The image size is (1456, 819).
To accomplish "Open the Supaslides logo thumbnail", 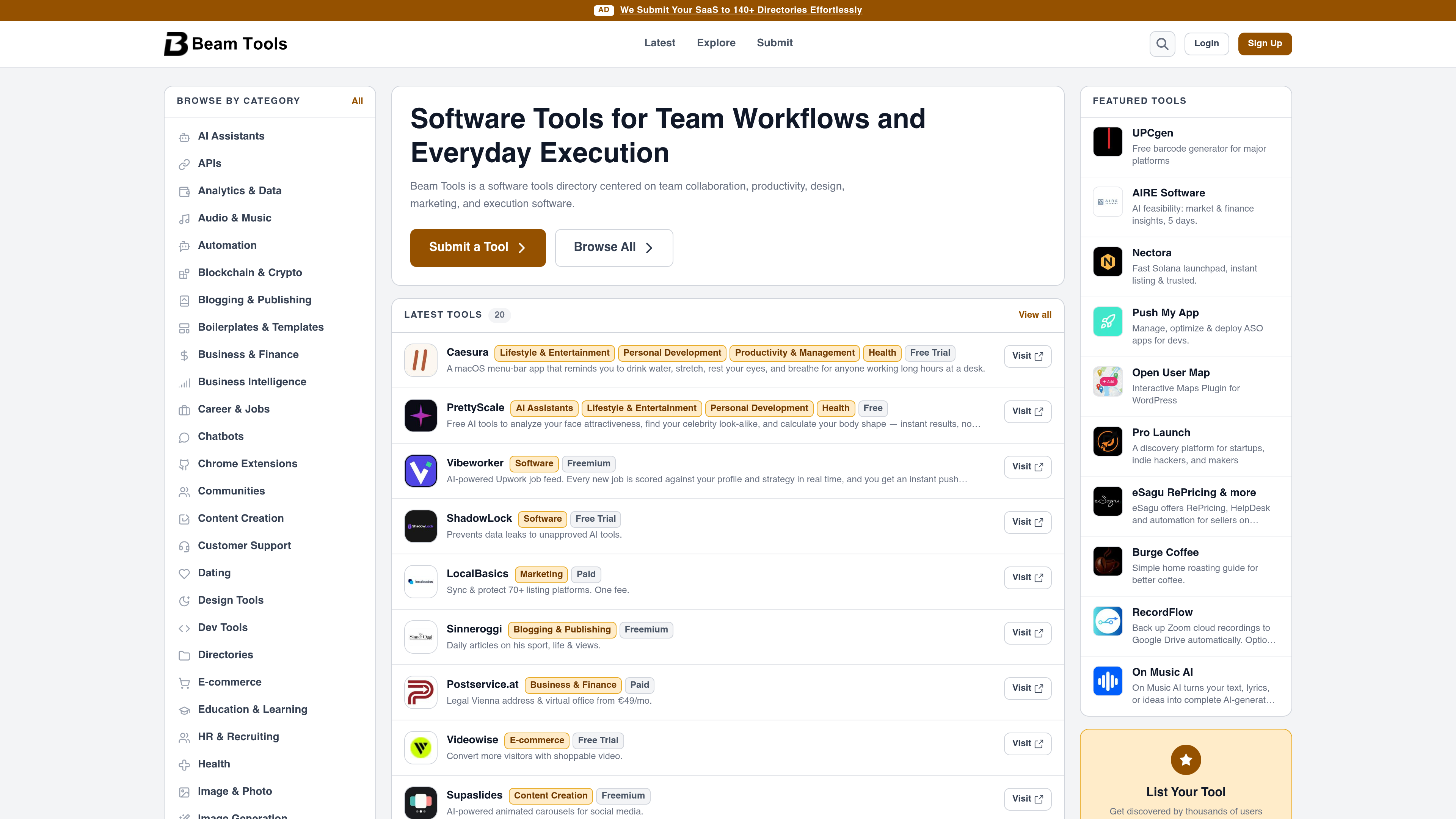I will tap(420, 803).
